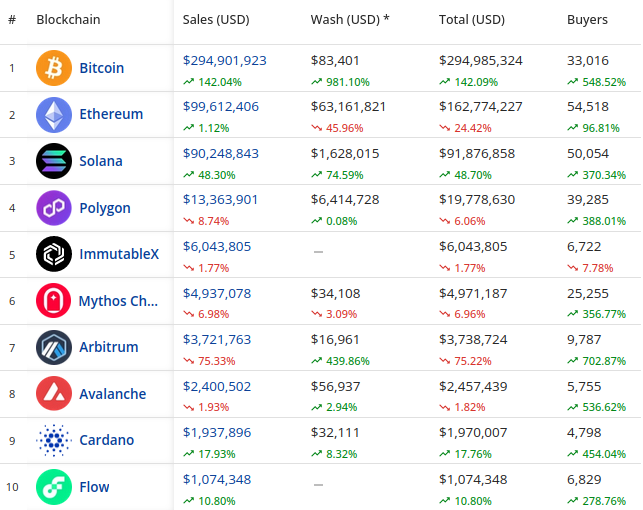Open the ImmutableX blockchain link
The height and width of the screenshot is (510, 643).
(119, 254)
